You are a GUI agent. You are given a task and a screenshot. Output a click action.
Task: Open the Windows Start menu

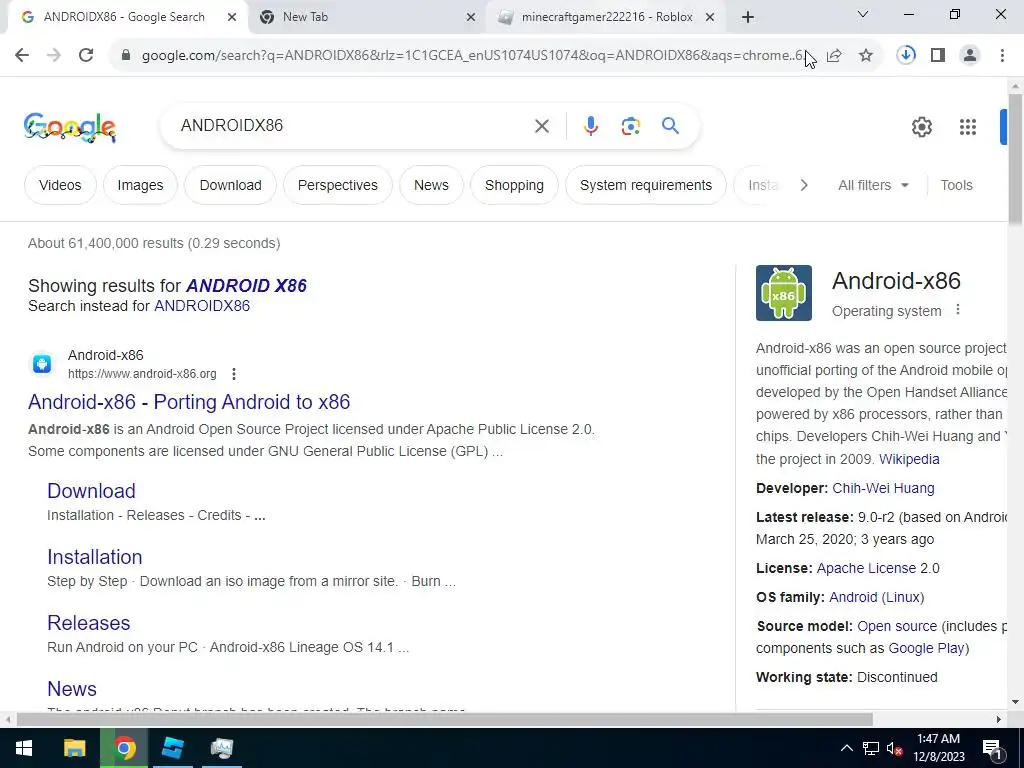click(24, 748)
